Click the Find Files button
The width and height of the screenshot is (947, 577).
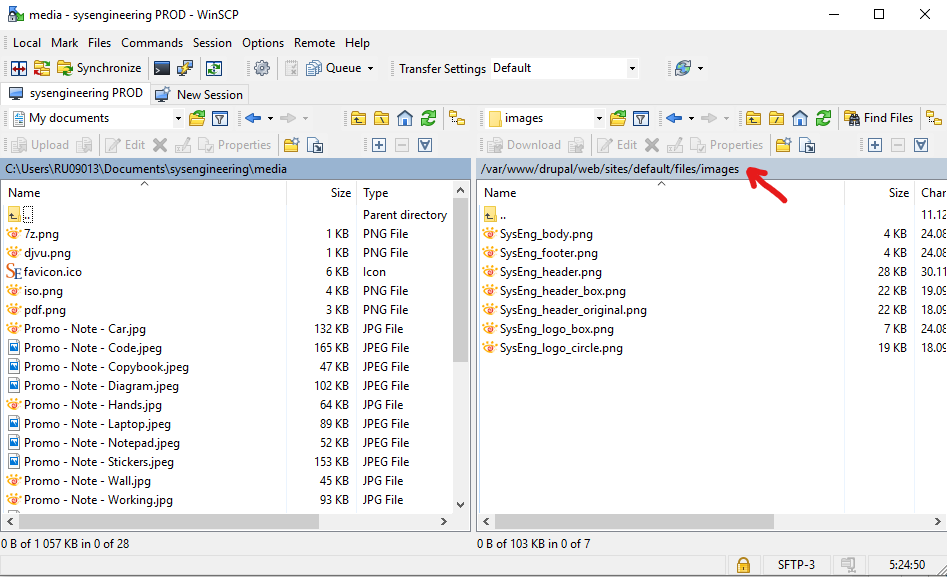878,118
